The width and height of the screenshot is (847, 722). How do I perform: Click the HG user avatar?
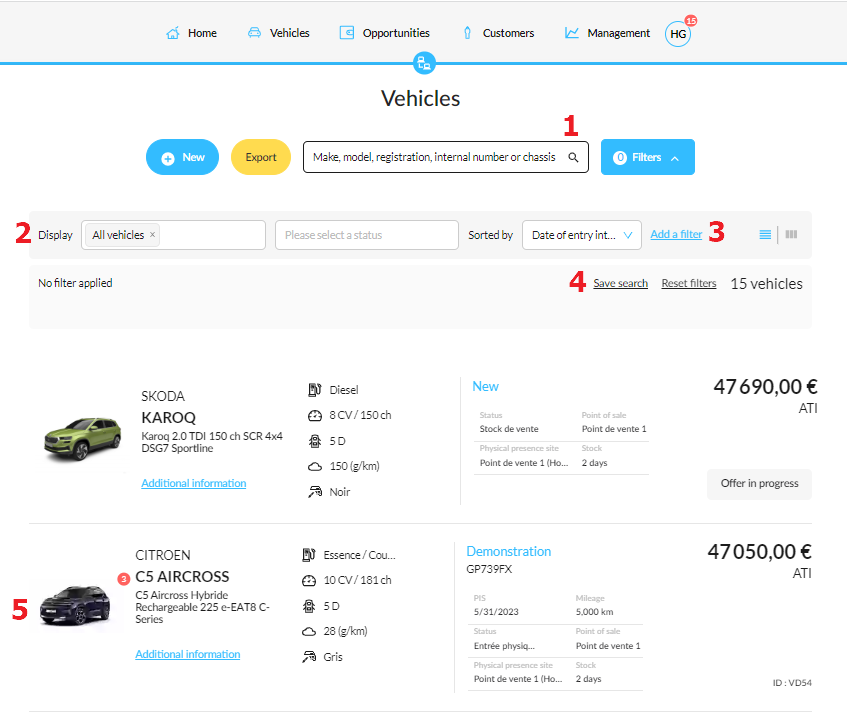(x=677, y=35)
